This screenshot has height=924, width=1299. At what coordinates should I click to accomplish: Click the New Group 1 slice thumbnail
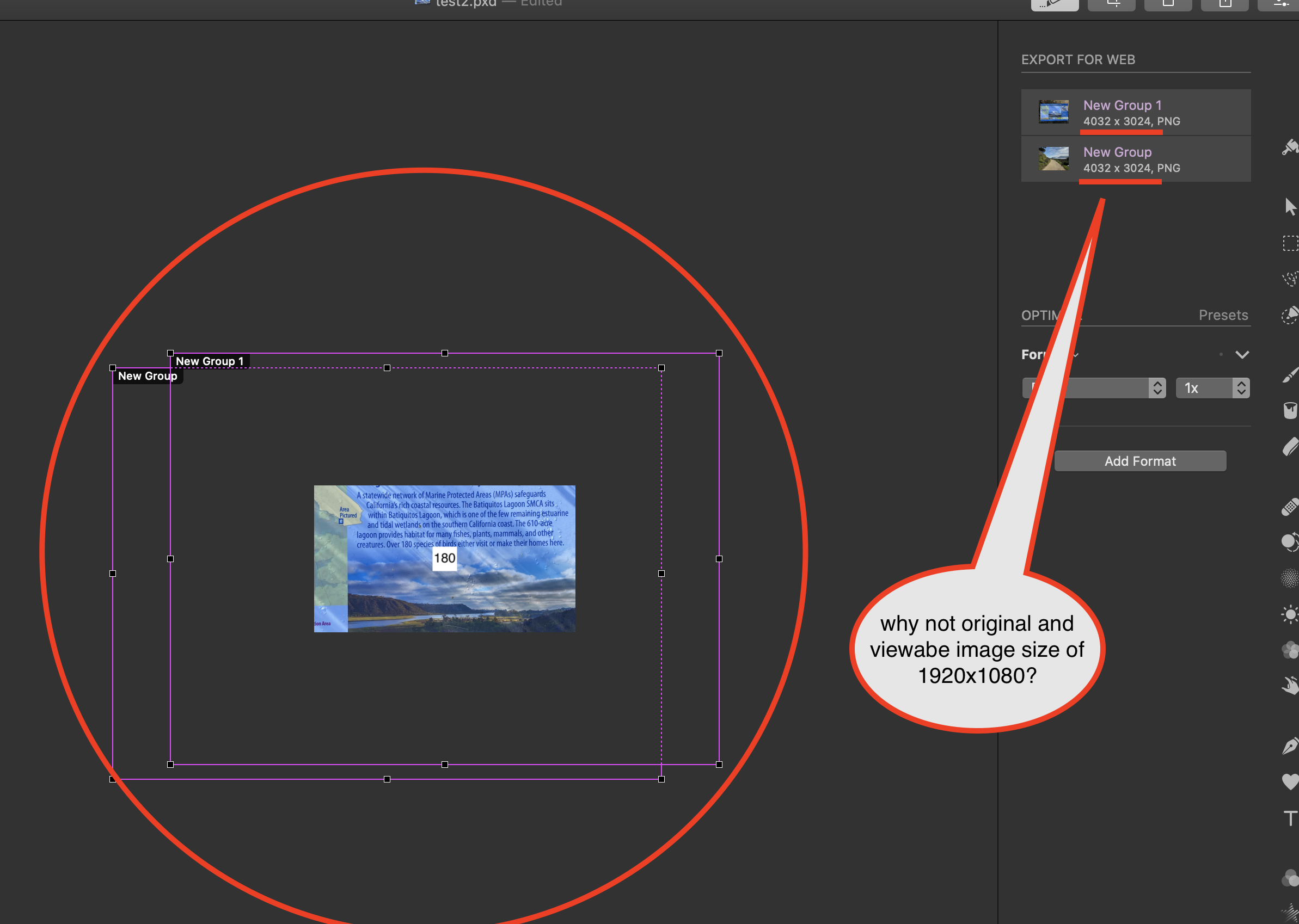[1053, 112]
